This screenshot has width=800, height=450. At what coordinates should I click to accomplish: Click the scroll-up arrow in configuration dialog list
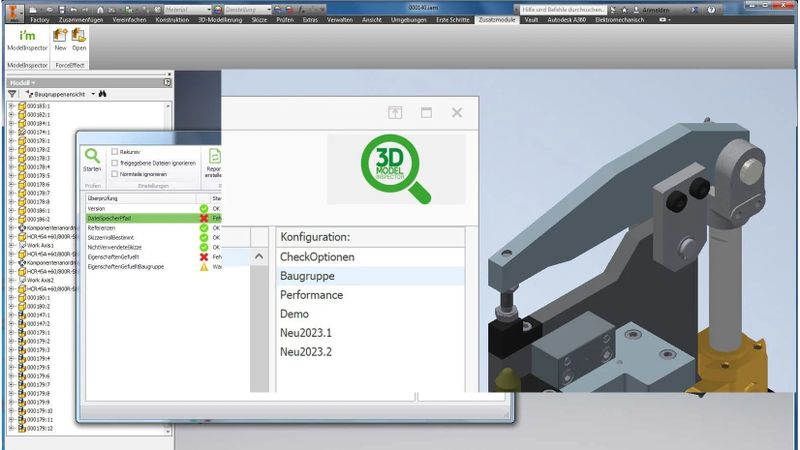point(259,256)
